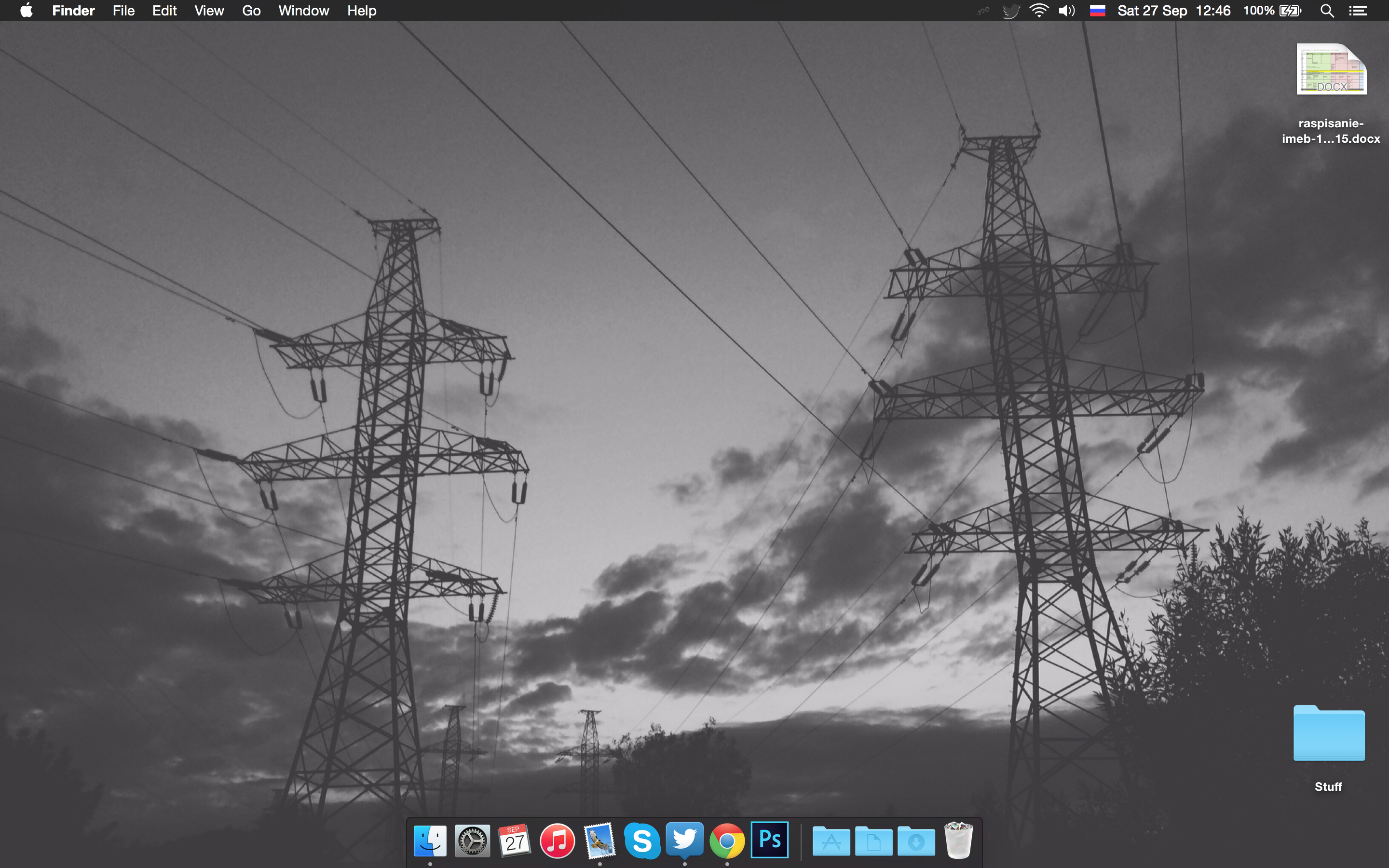Open Finder from the Dock
Screen dimensions: 1389x868
tap(430, 841)
